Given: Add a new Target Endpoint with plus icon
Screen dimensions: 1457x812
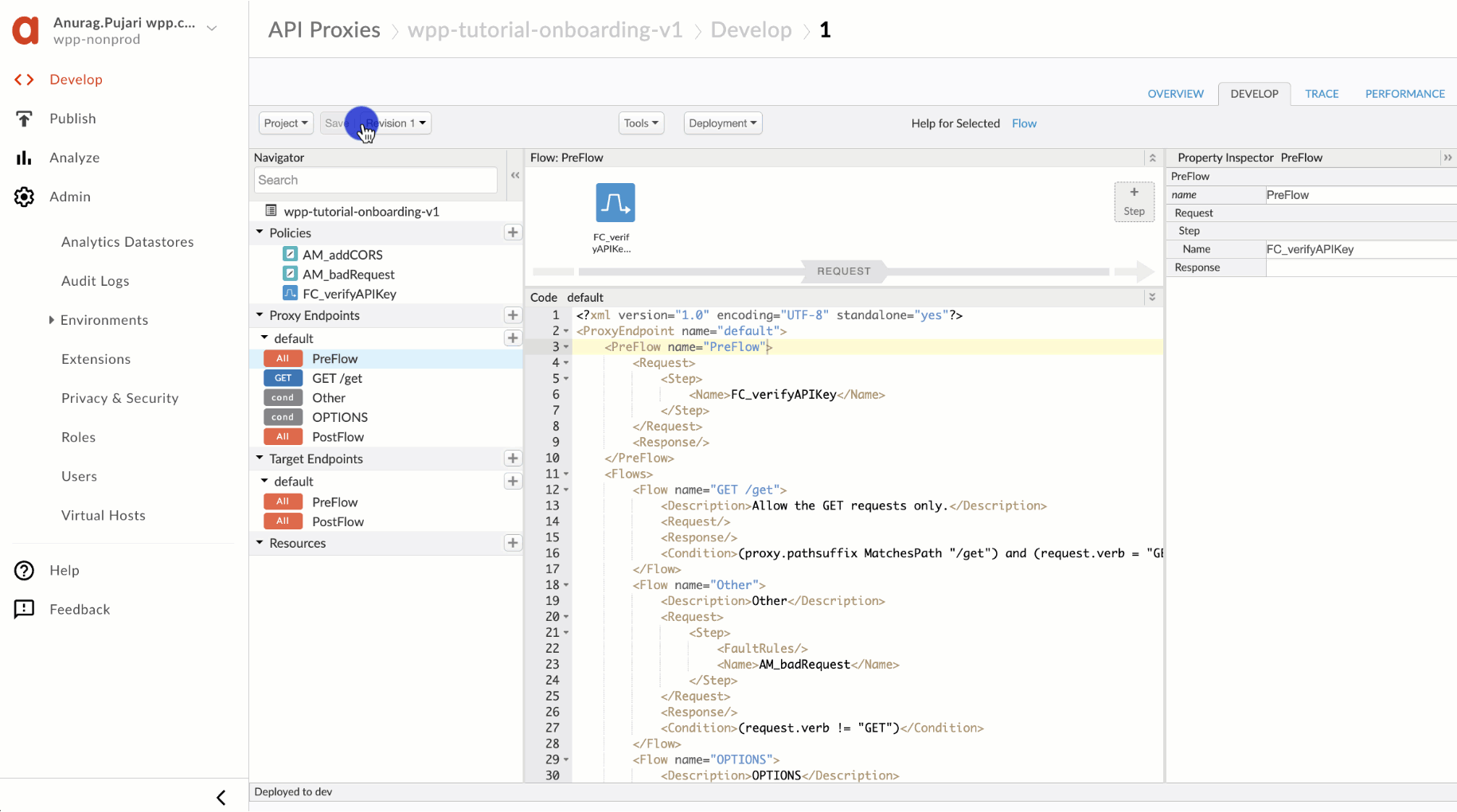Looking at the screenshot, I should point(513,459).
